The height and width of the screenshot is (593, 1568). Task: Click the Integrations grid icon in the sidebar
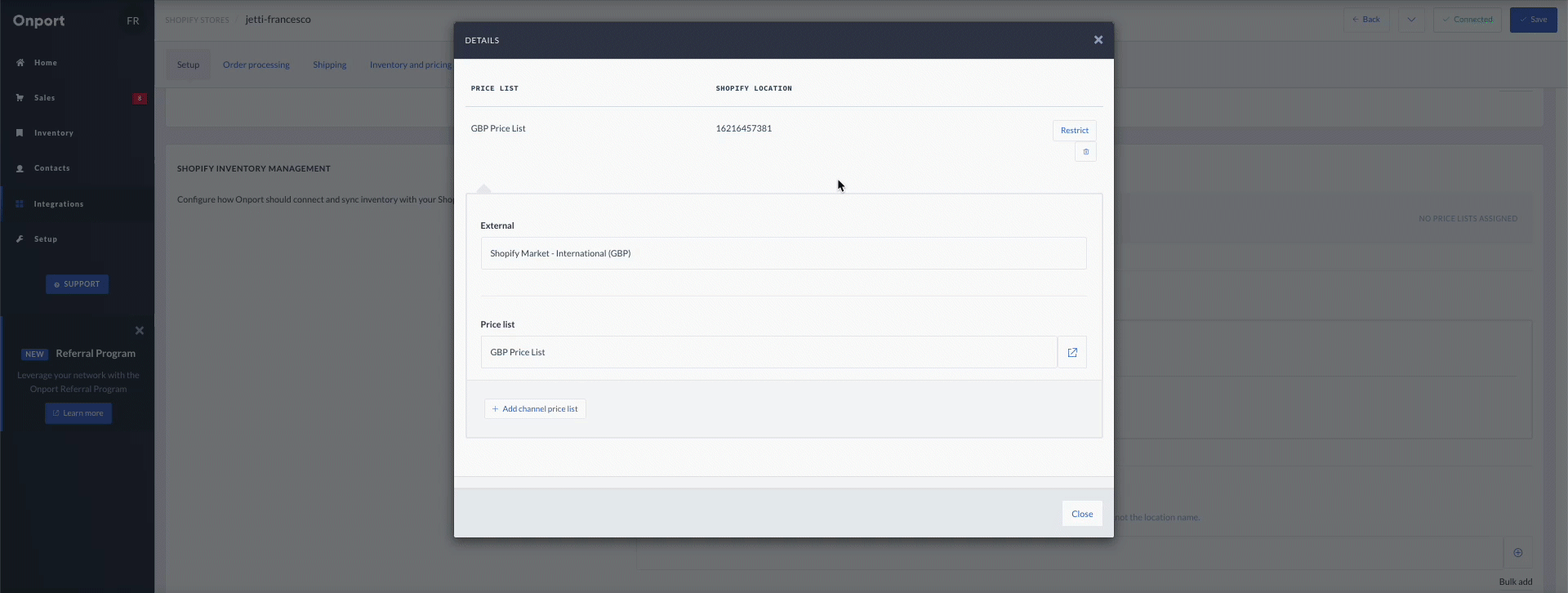(x=20, y=204)
